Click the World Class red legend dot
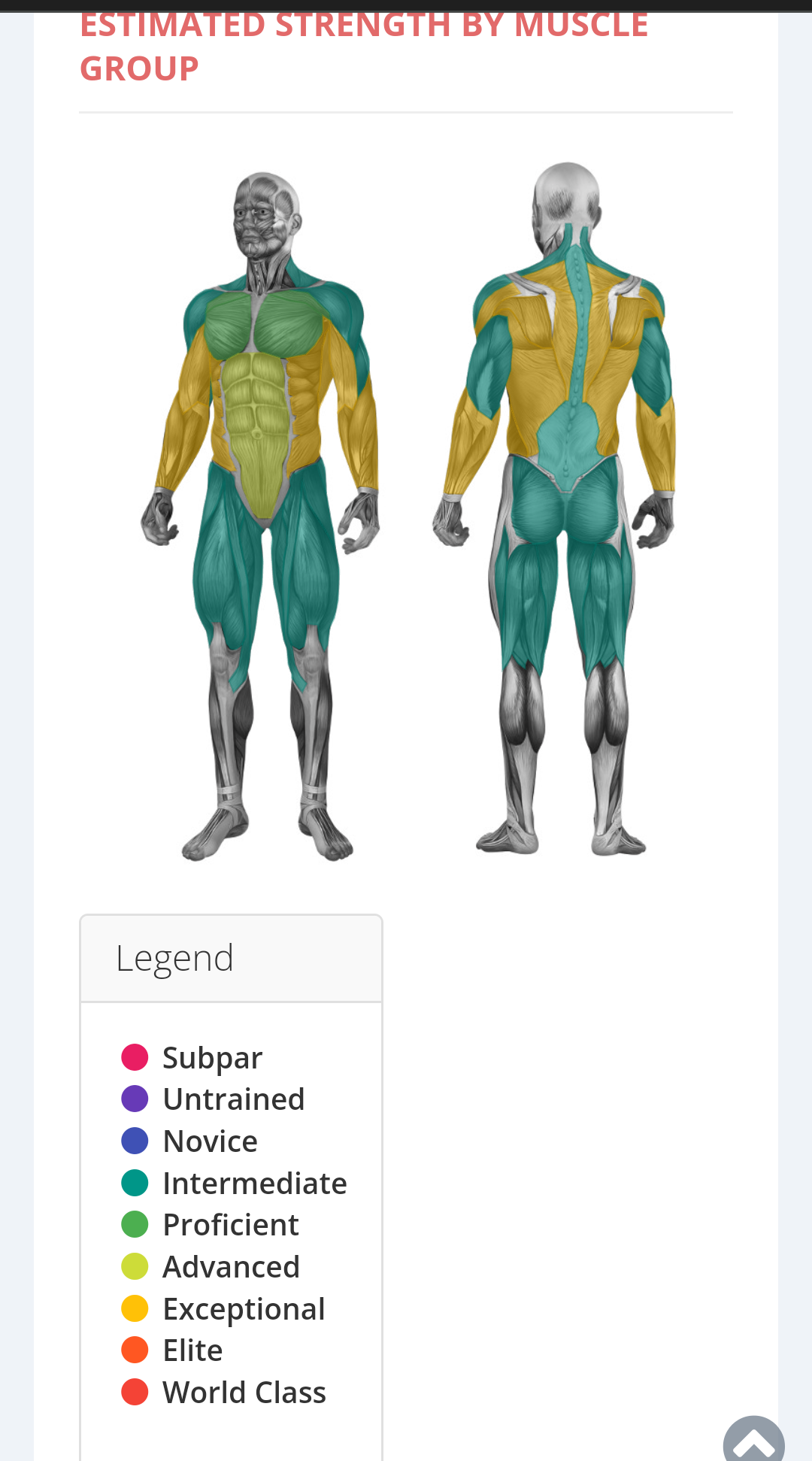The image size is (812, 1461). pos(135,1392)
